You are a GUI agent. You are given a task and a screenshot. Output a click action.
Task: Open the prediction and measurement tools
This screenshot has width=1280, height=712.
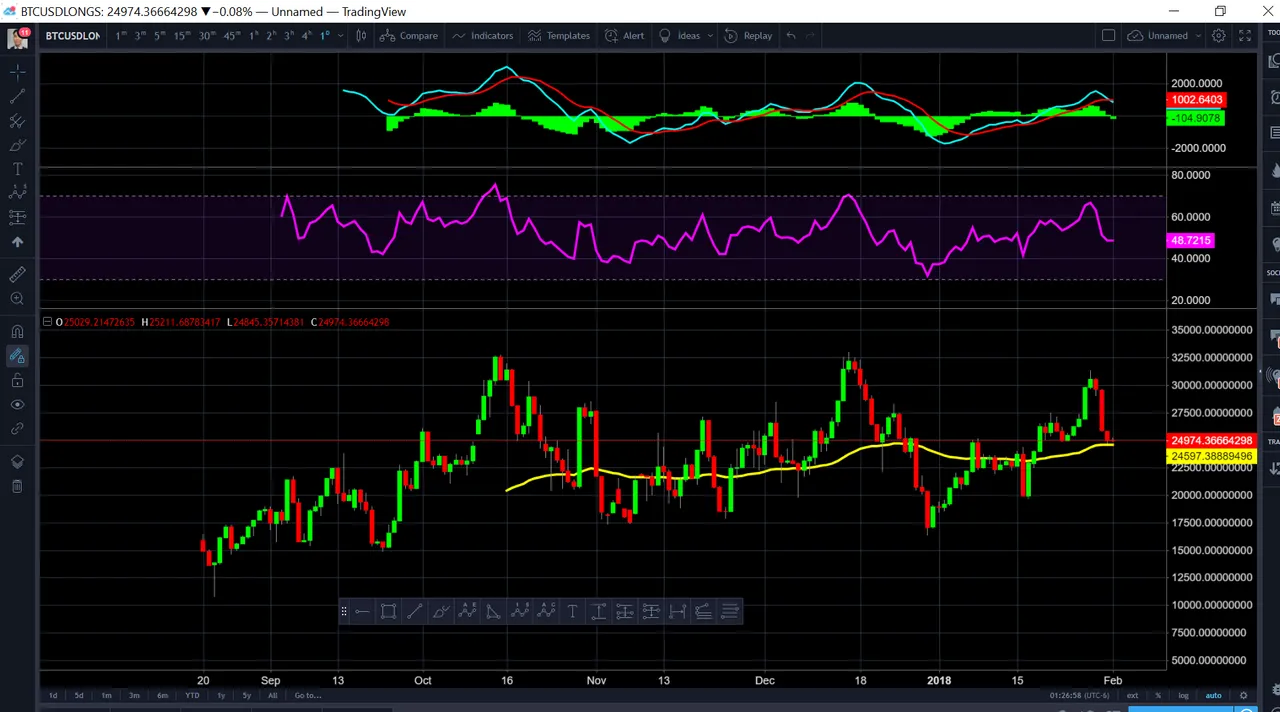coord(17,217)
